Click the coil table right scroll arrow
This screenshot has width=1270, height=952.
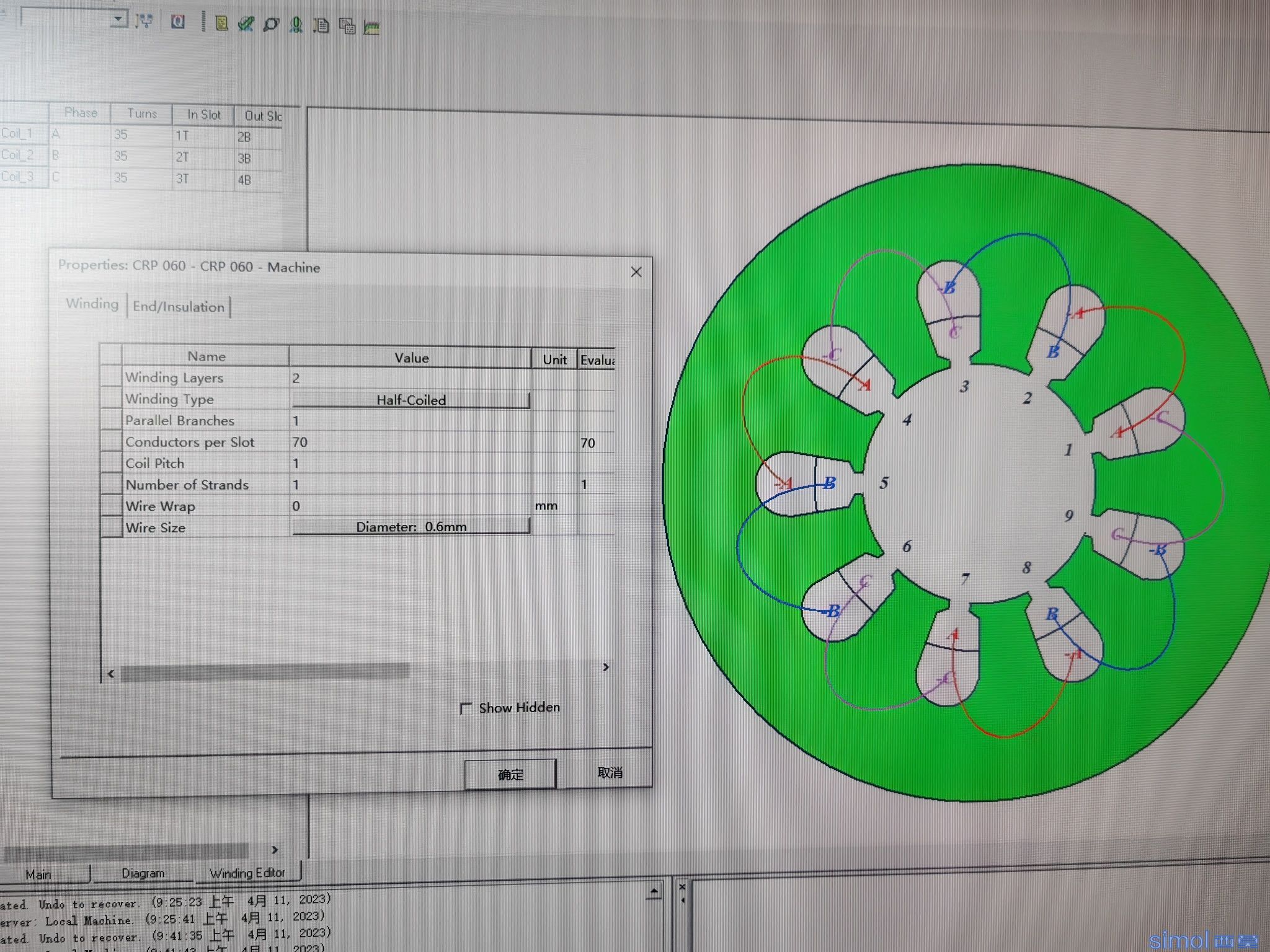pyautogui.click(x=275, y=849)
